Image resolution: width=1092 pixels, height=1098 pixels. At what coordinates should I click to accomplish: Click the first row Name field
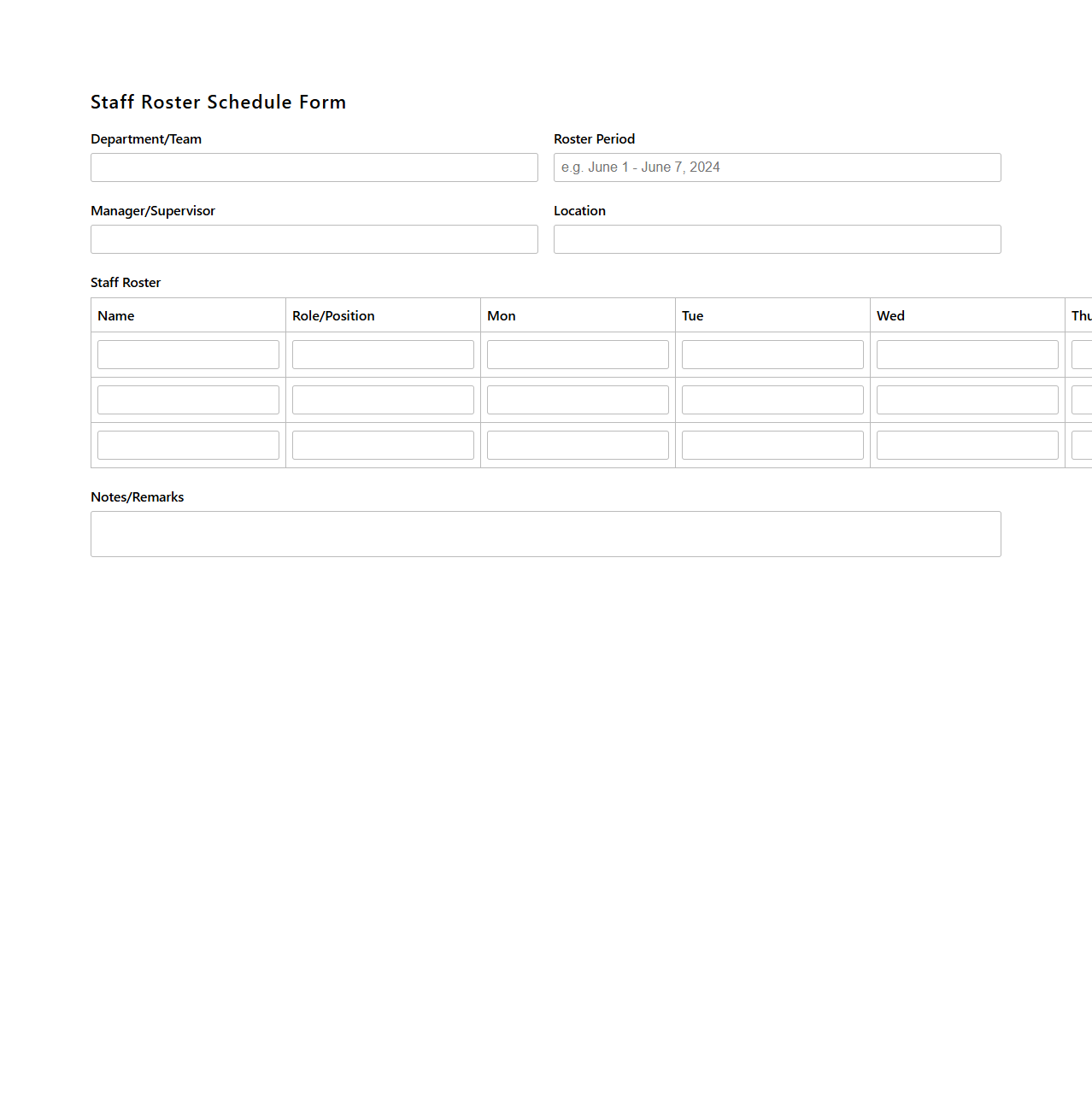click(188, 354)
